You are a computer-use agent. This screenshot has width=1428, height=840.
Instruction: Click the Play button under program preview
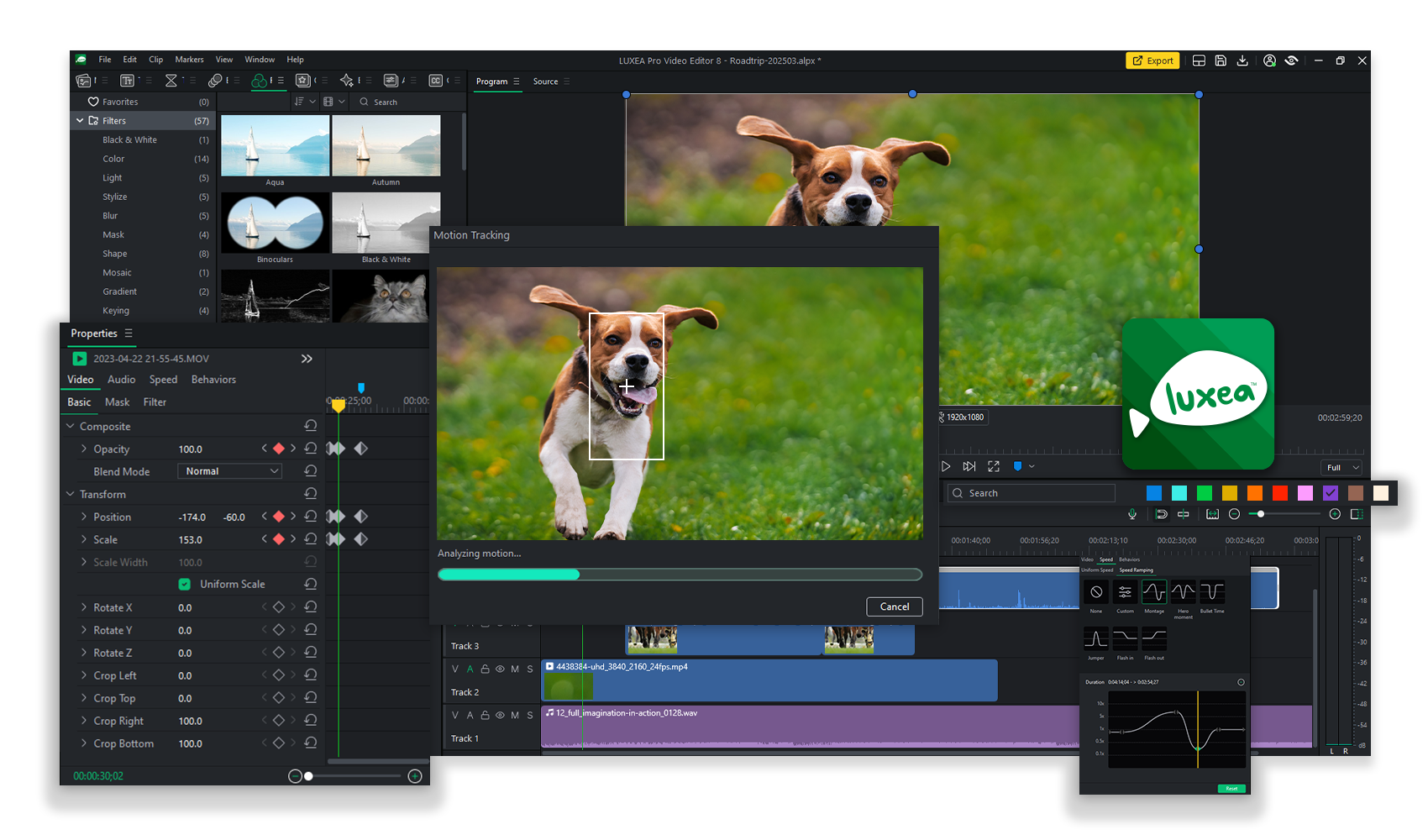[x=946, y=466]
